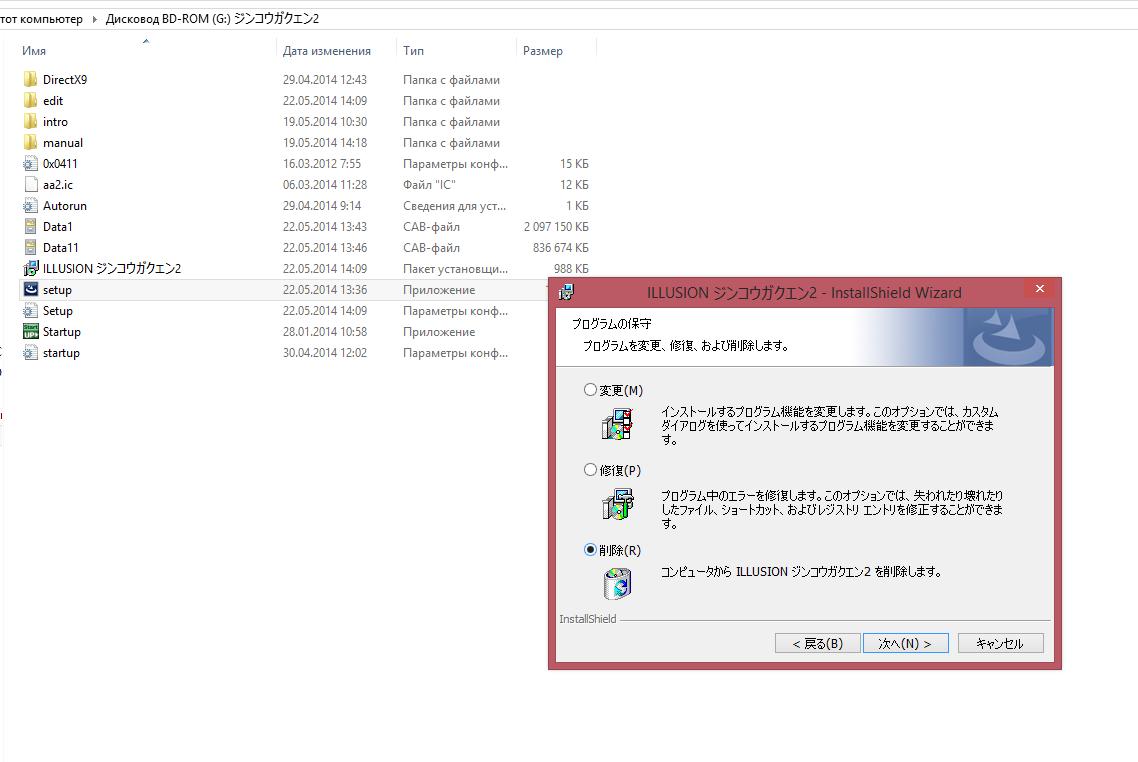
Task: Click the ILLUSION installer package icon
Action: tap(30, 269)
